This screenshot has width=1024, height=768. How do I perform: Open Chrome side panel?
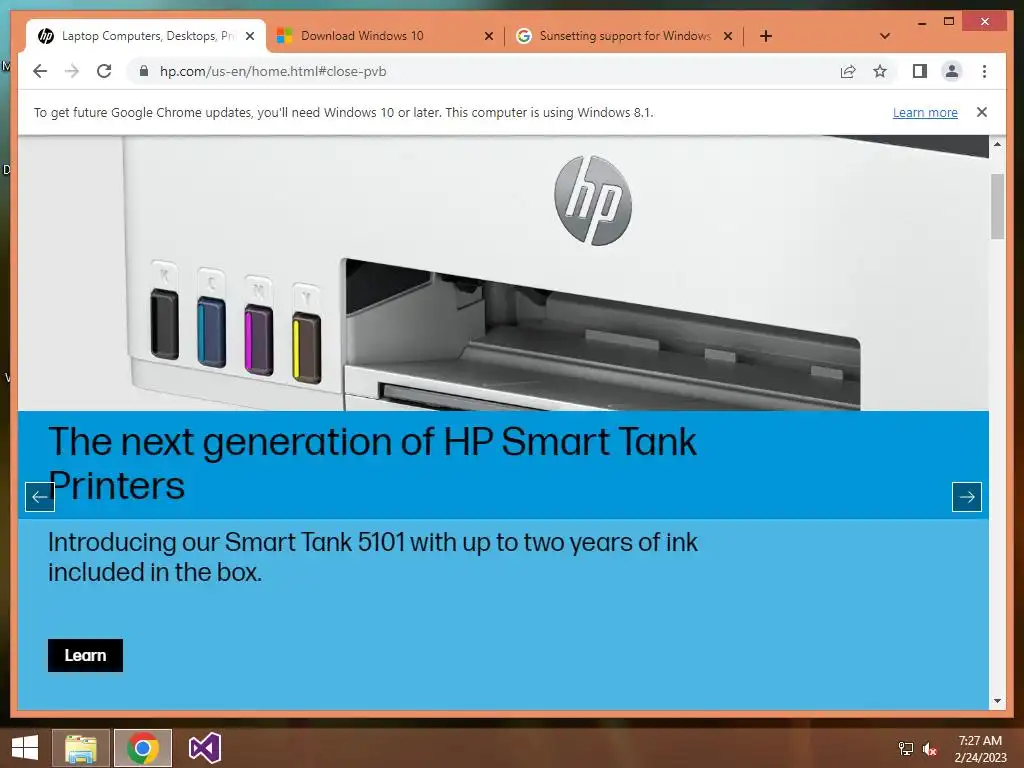pyautogui.click(x=920, y=71)
